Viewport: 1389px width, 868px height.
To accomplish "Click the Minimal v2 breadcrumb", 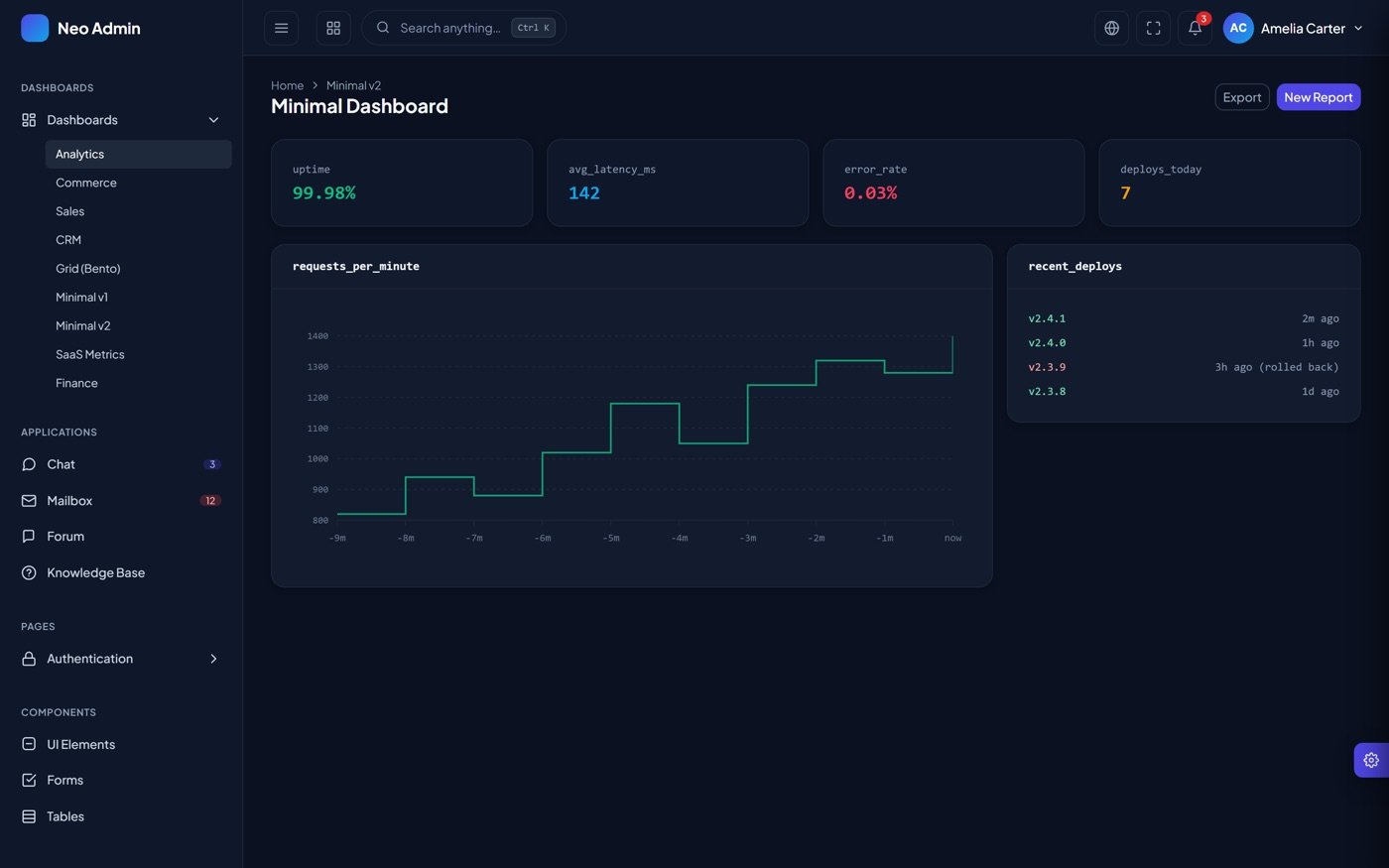I will 353,85.
